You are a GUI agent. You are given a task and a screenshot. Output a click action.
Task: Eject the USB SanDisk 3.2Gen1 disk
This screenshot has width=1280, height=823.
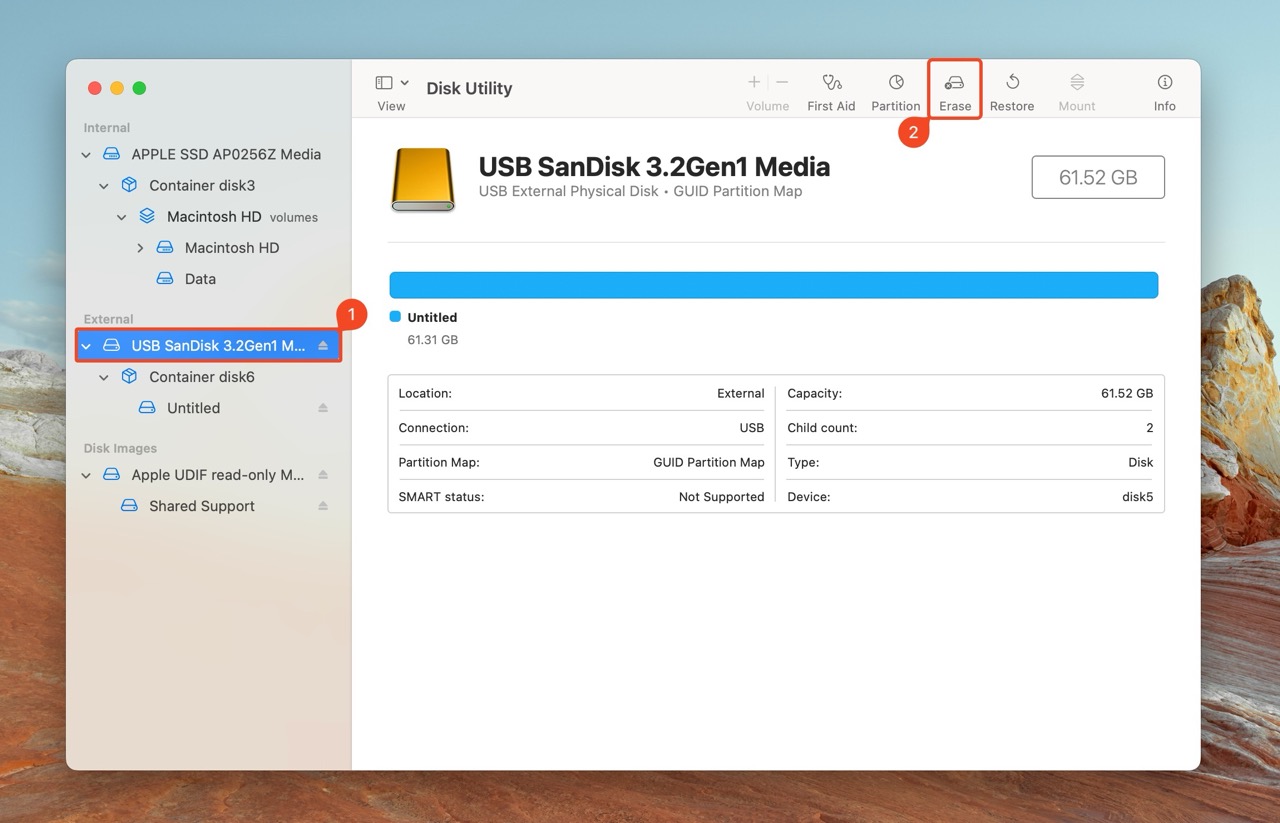click(323, 346)
